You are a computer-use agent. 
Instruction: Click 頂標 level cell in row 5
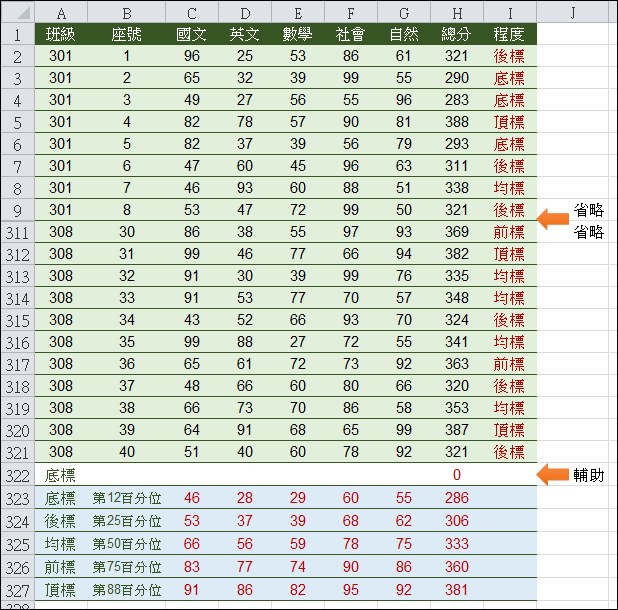coord(509,122)
